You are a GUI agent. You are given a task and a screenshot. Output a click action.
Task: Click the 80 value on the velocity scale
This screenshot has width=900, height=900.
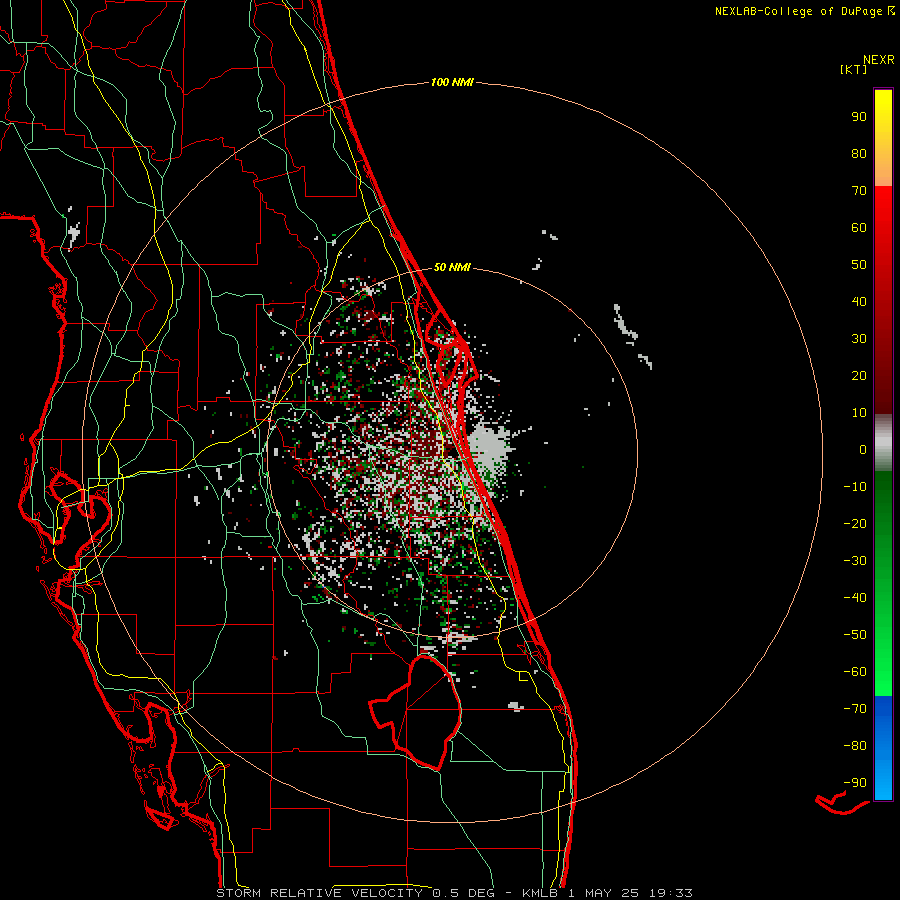tap(859, 153)
